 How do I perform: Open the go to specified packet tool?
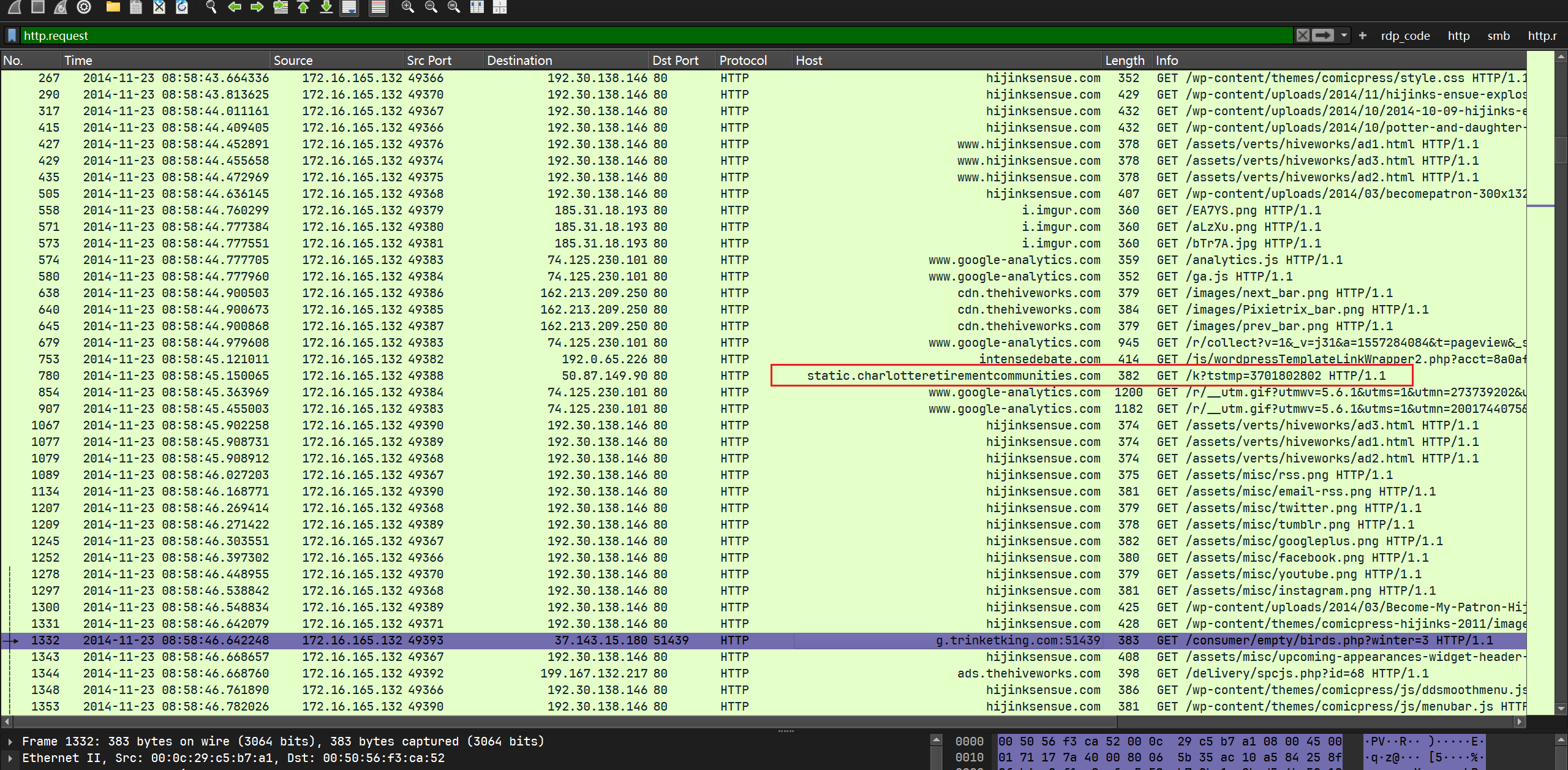pos(281,7)
